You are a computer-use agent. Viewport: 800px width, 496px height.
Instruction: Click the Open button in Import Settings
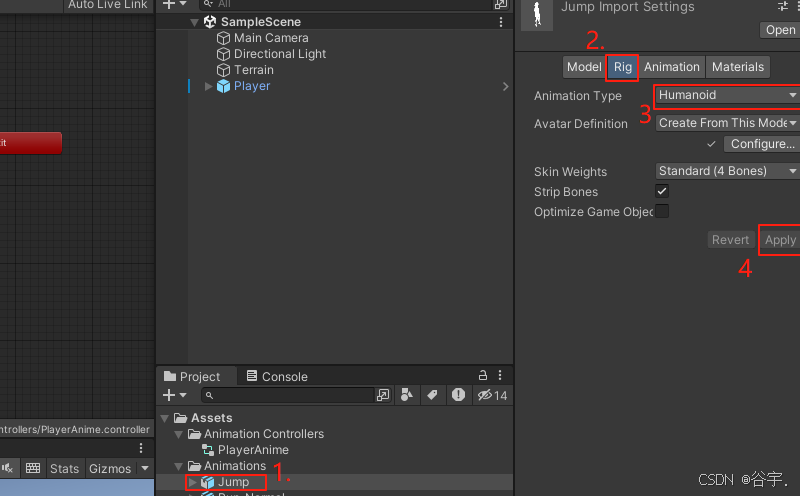pyautogui.click(x=780, y=30)
